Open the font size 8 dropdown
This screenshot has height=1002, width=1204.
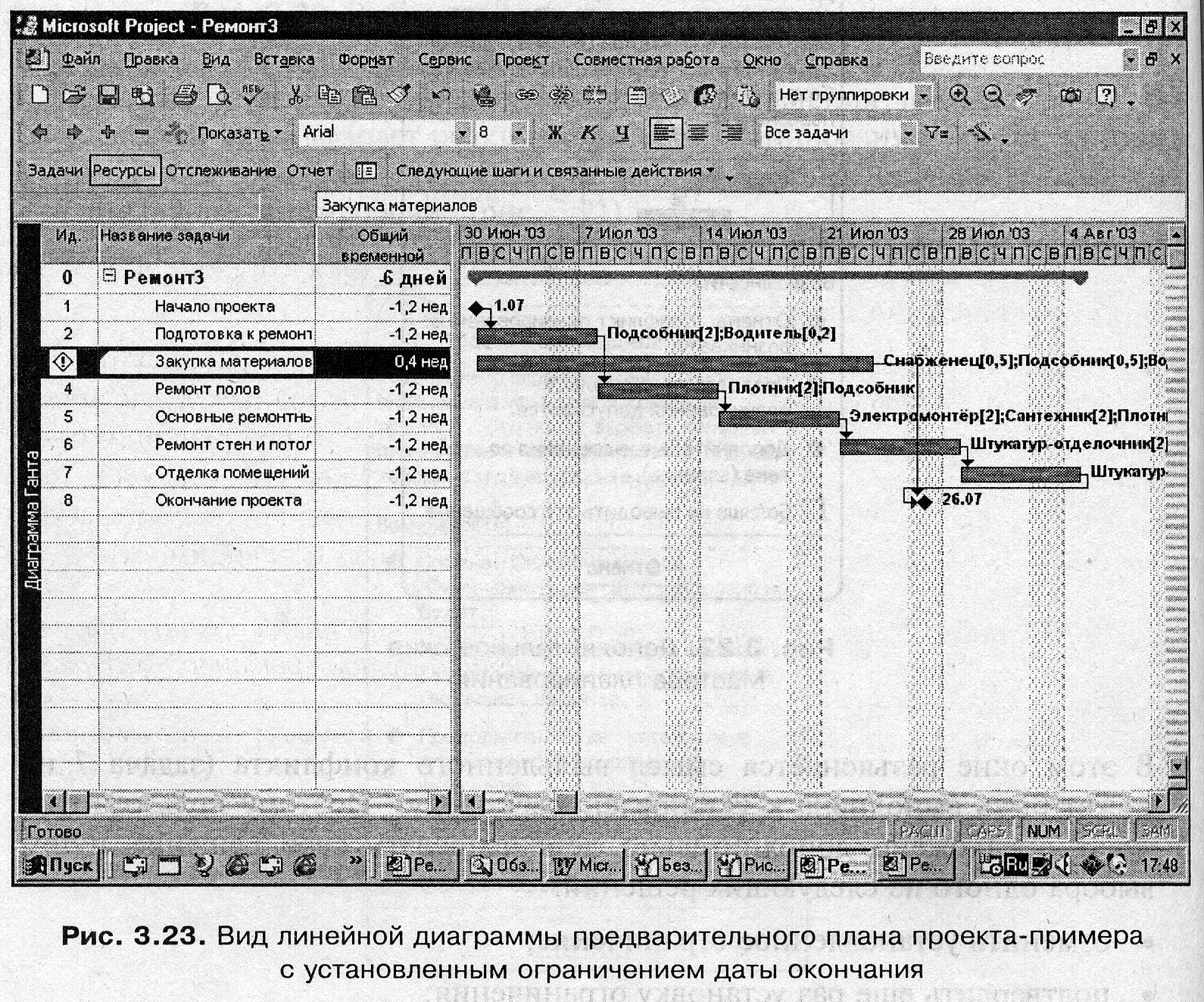pyautogui.click(x=519, y=133)
